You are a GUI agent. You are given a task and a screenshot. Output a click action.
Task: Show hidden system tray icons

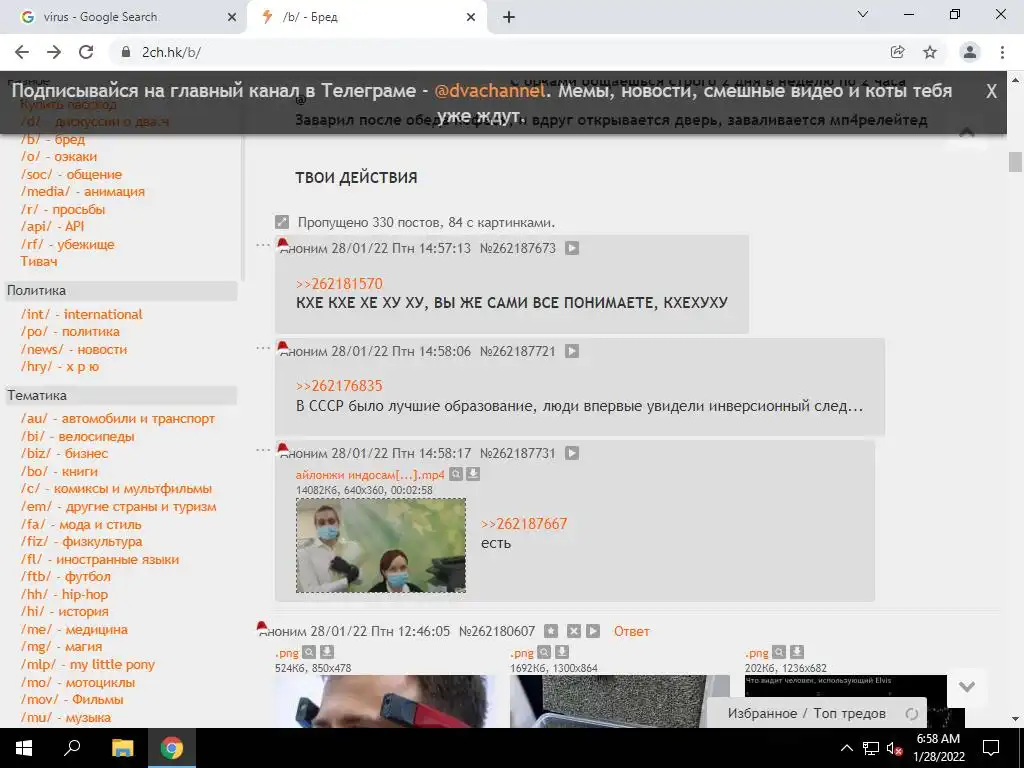(846, 748)
